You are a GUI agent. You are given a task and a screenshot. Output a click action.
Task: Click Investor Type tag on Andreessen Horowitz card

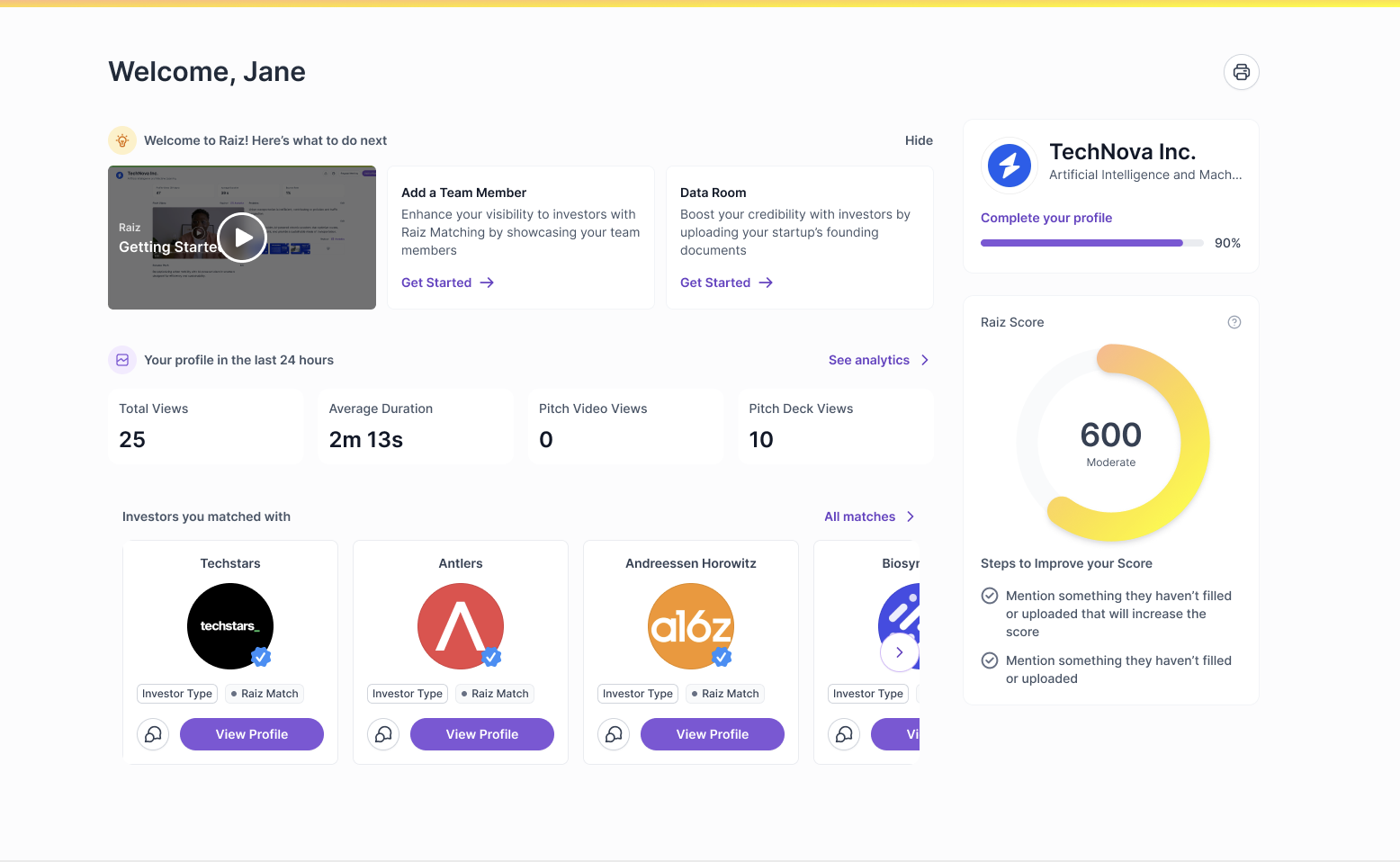(x=638, y=694)
